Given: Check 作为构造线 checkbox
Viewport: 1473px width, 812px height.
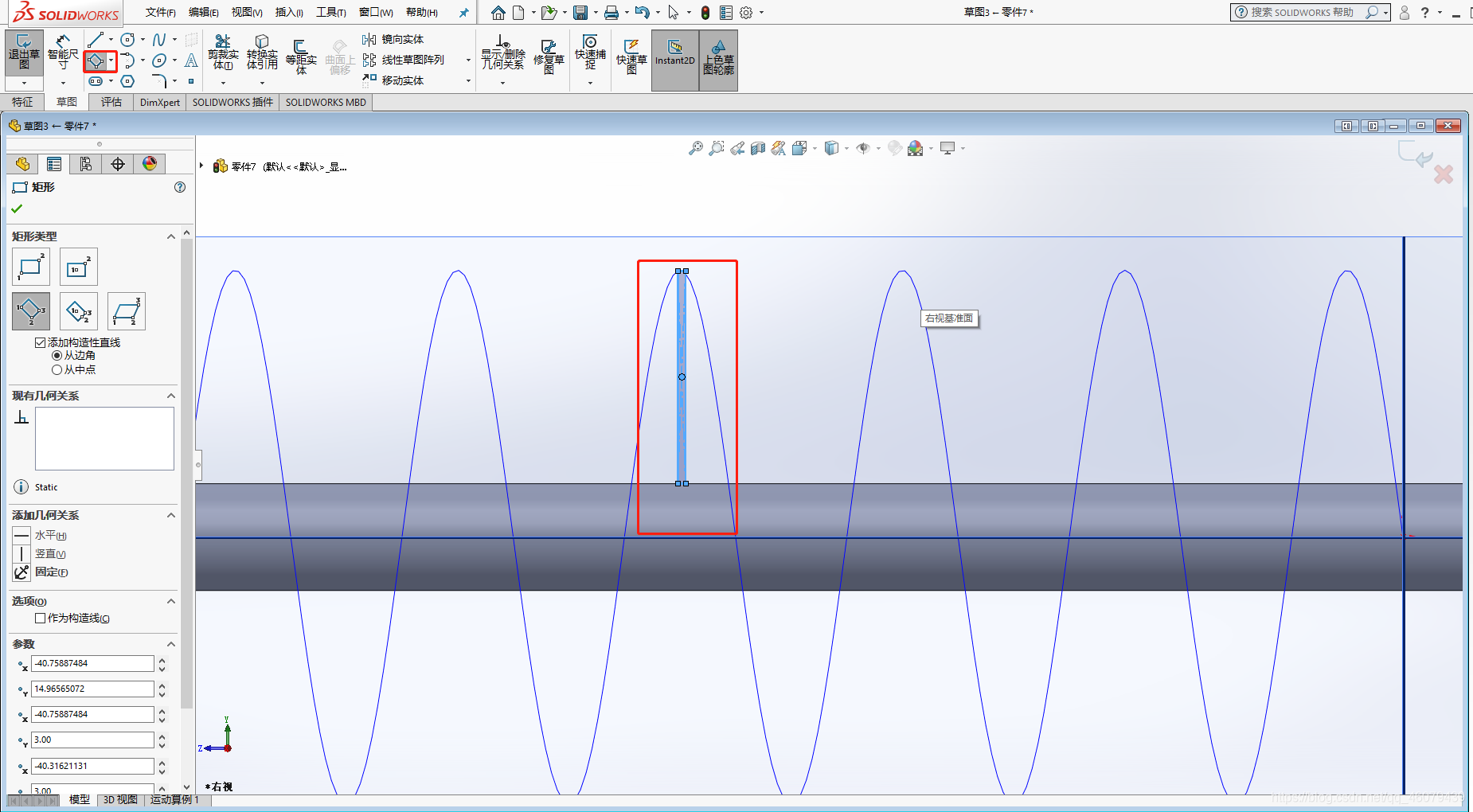Looking at the screenshot, I should pos(40,618).
